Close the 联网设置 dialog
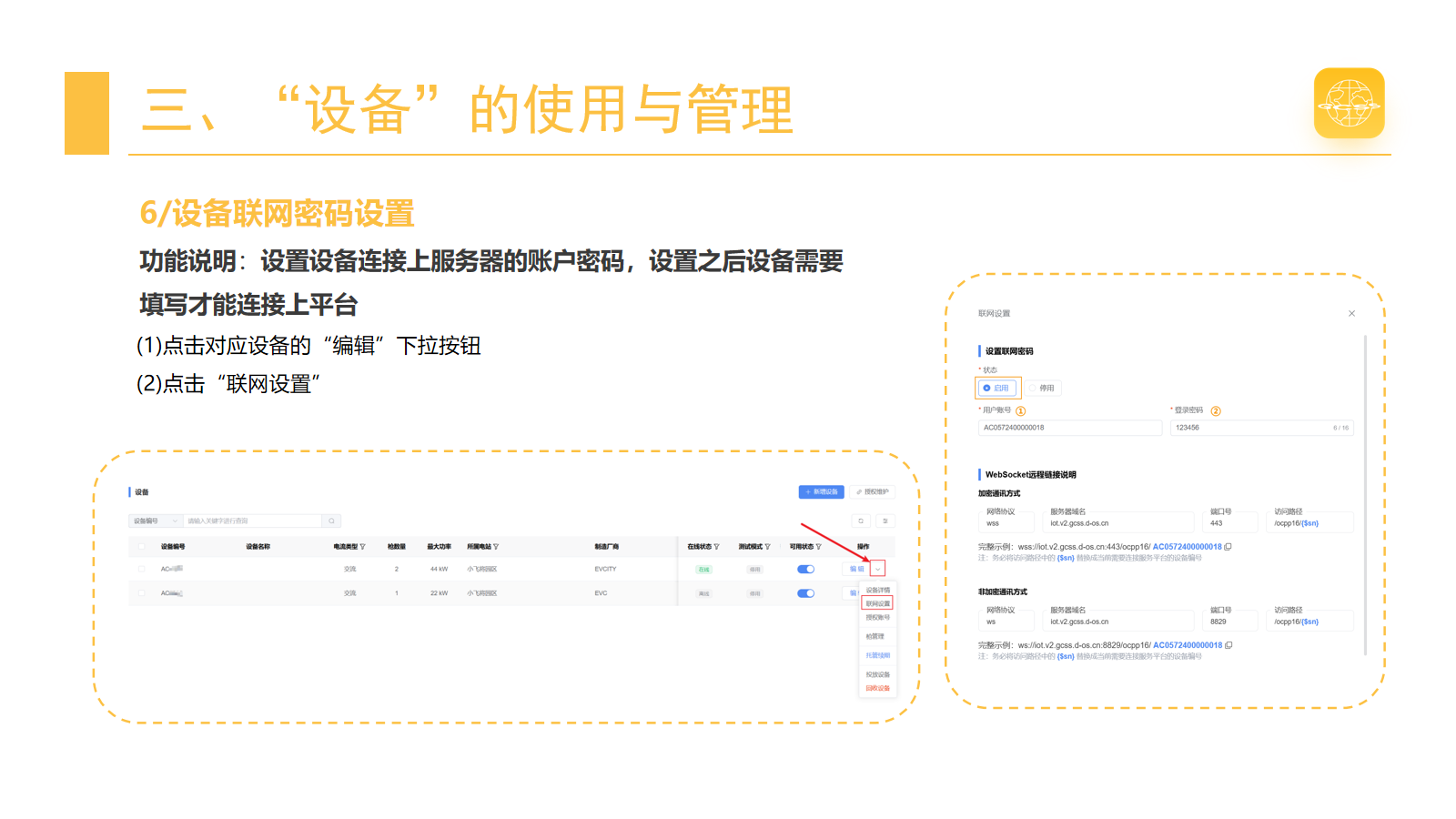The image size is (1456, 819). [x=1351, y=313]
